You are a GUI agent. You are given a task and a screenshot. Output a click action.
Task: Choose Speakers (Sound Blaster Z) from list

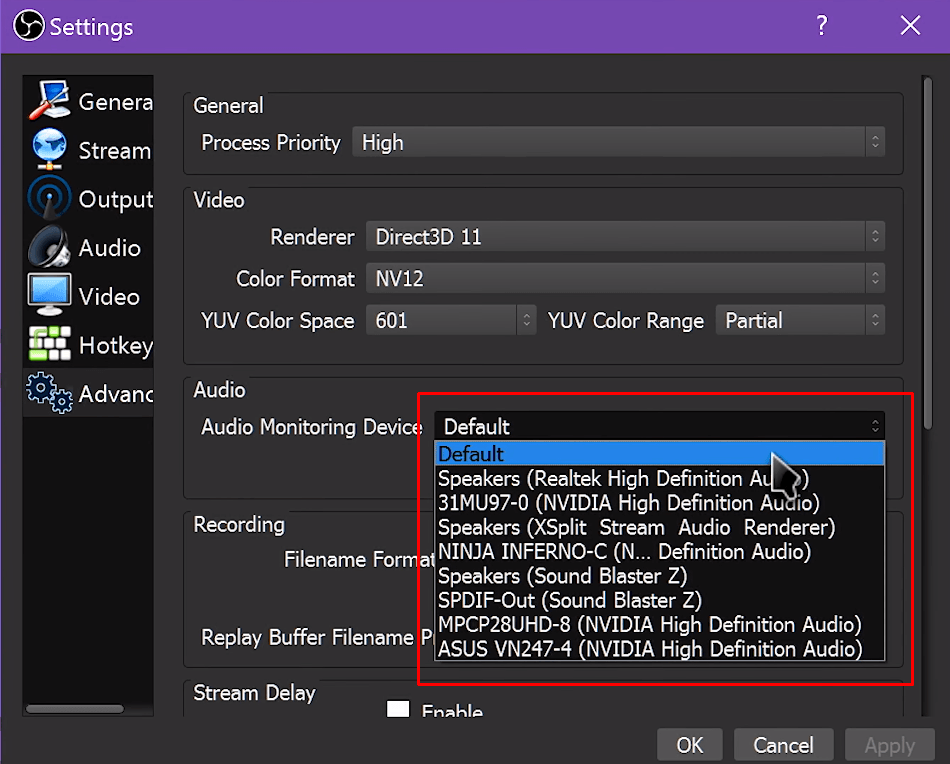pos(562,576)
